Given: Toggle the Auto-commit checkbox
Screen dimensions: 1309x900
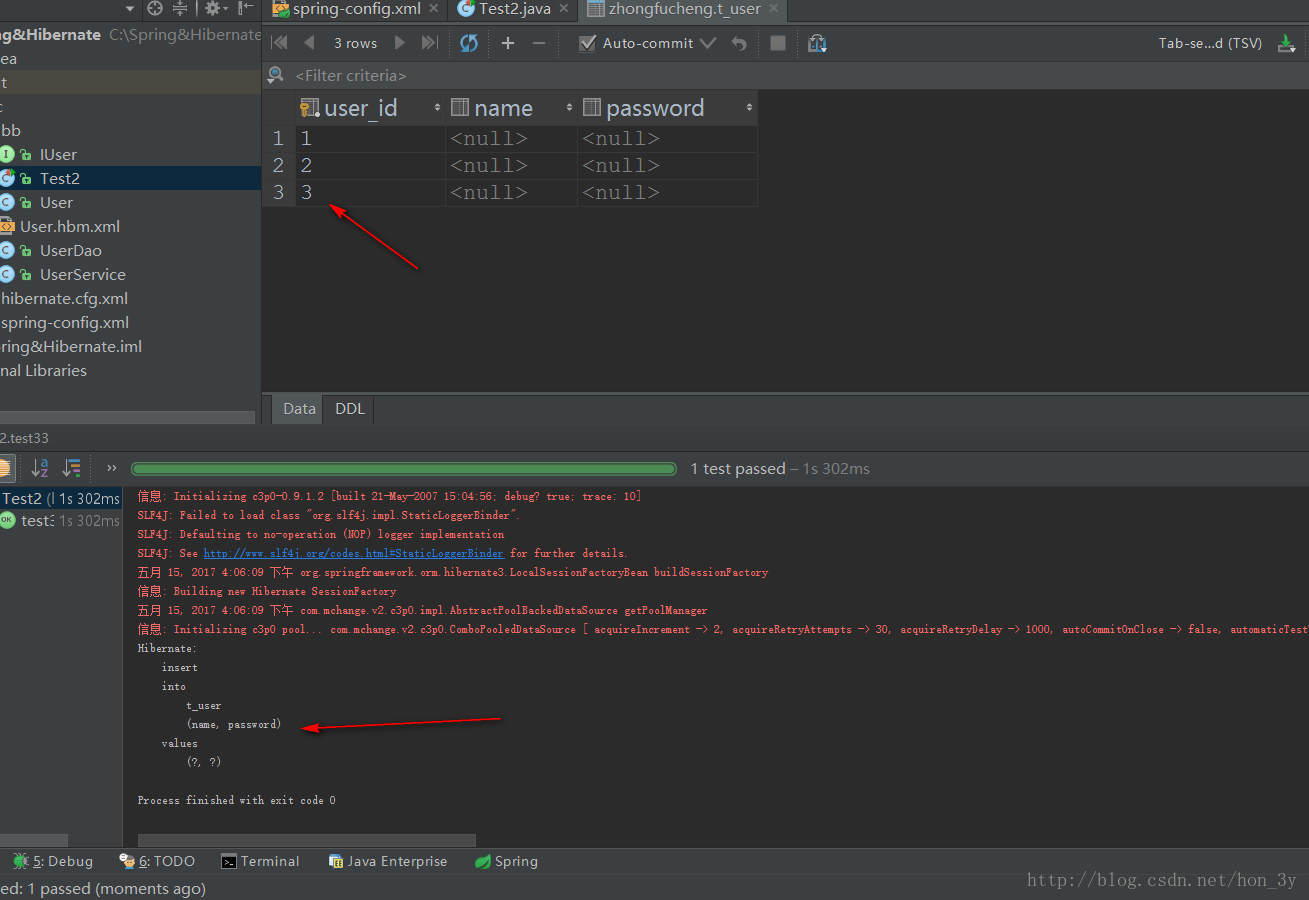Looking at the screenshot, I should click(588, 43).
